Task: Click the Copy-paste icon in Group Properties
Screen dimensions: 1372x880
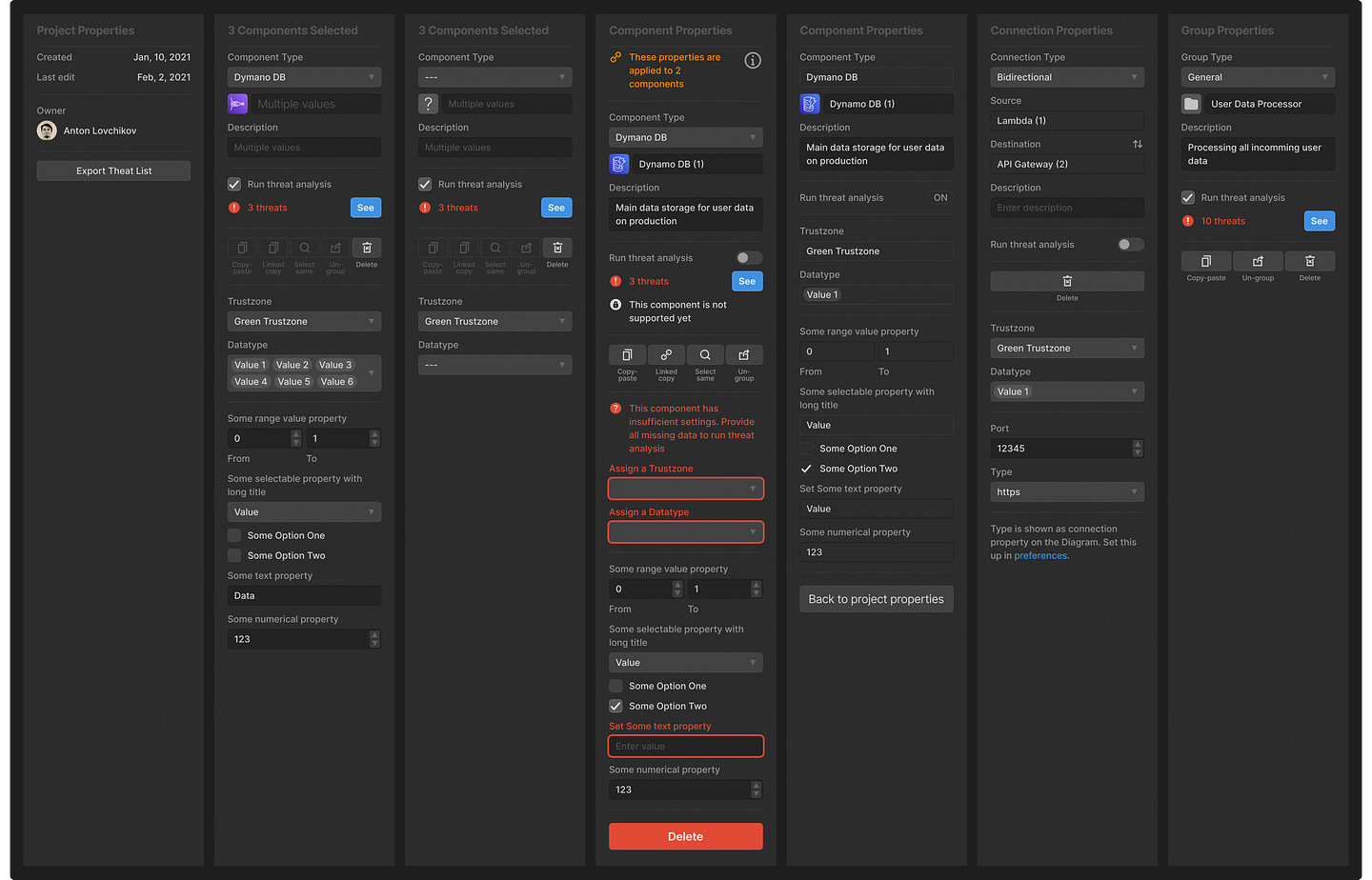Action: (x=1206, y=261)
